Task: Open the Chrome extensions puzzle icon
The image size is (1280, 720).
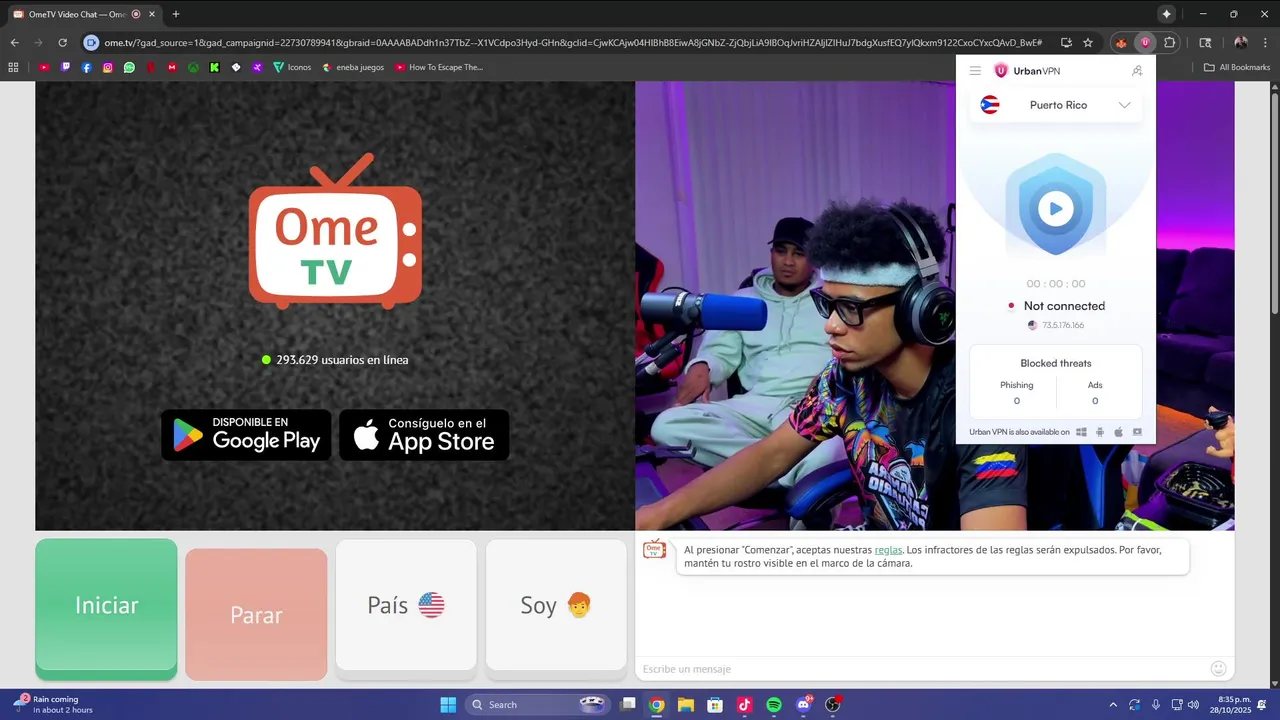Action: [1170, 43]
